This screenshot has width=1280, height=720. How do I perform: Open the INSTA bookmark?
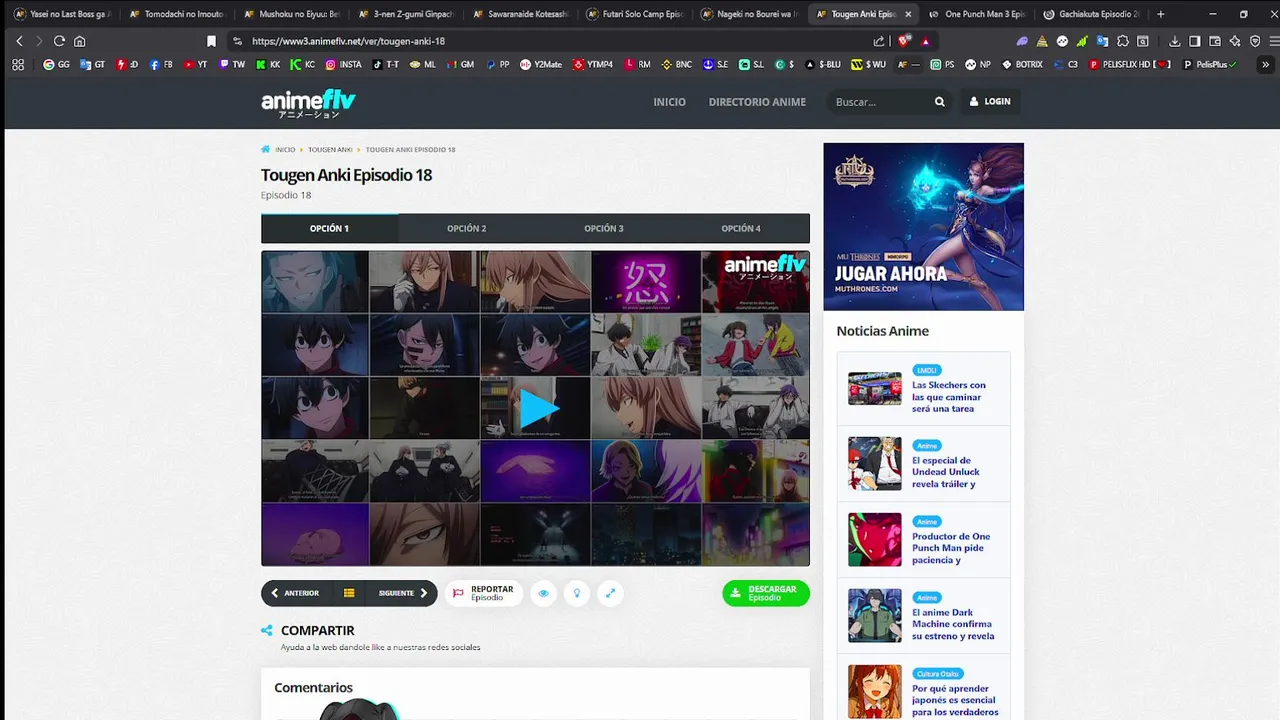pyautogui.click(x=343, y=64)
